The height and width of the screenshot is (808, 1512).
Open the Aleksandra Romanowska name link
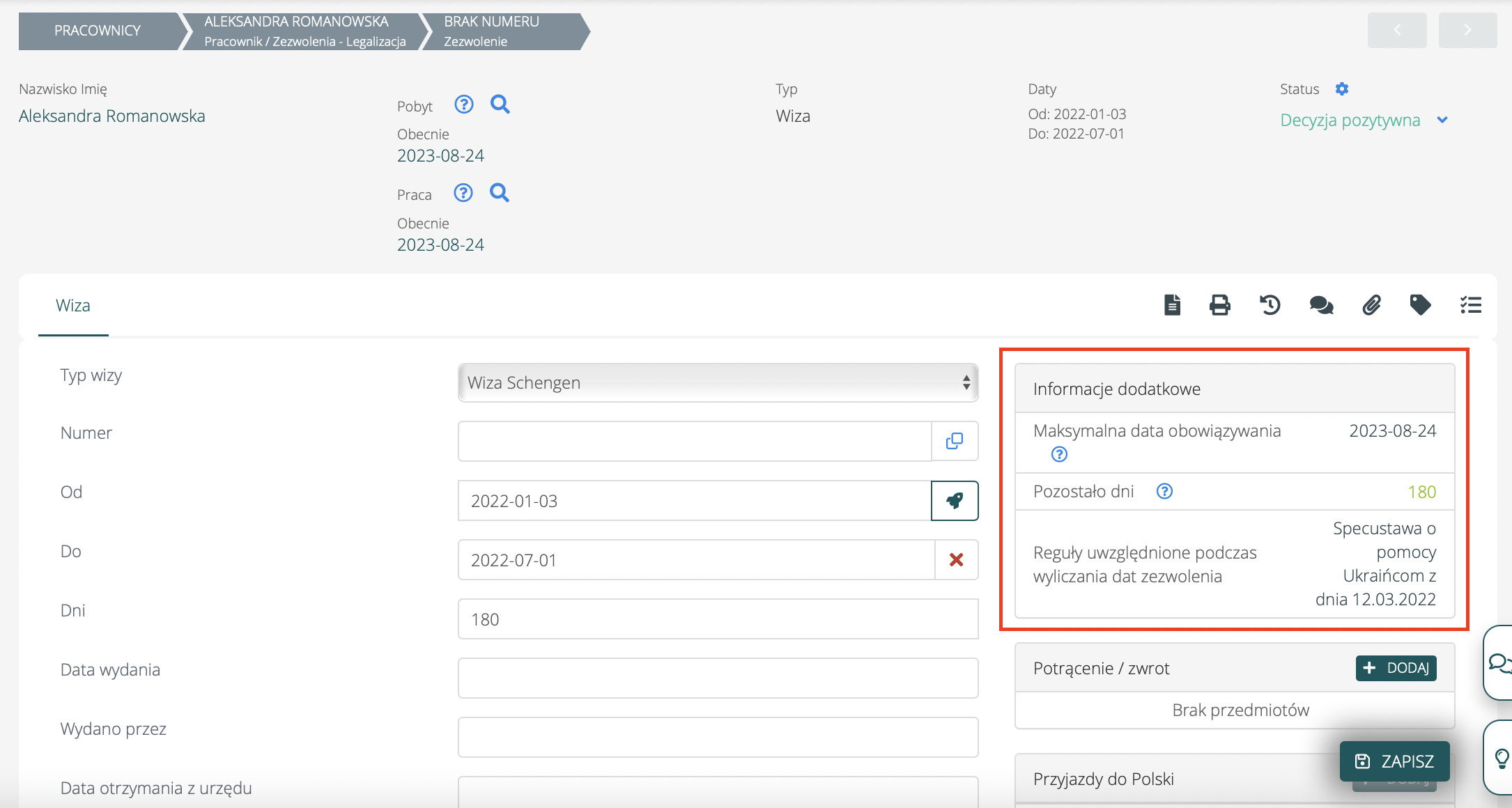click(x=112, y=116)
